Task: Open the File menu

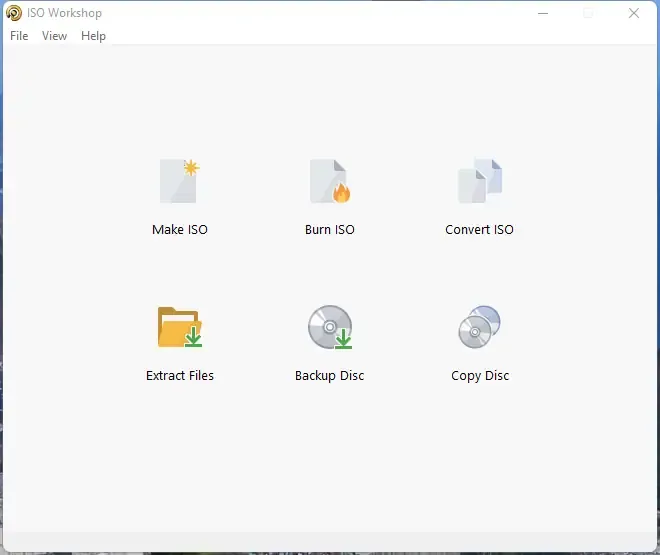Action: [x=19, y=36]
